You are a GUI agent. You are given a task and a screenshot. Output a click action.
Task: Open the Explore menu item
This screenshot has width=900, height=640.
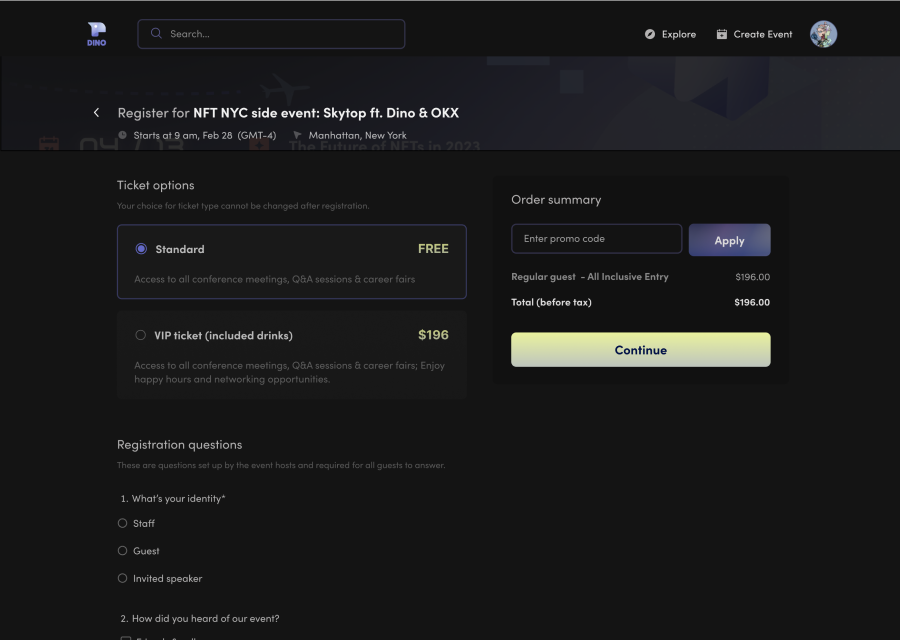pos(678,34)
